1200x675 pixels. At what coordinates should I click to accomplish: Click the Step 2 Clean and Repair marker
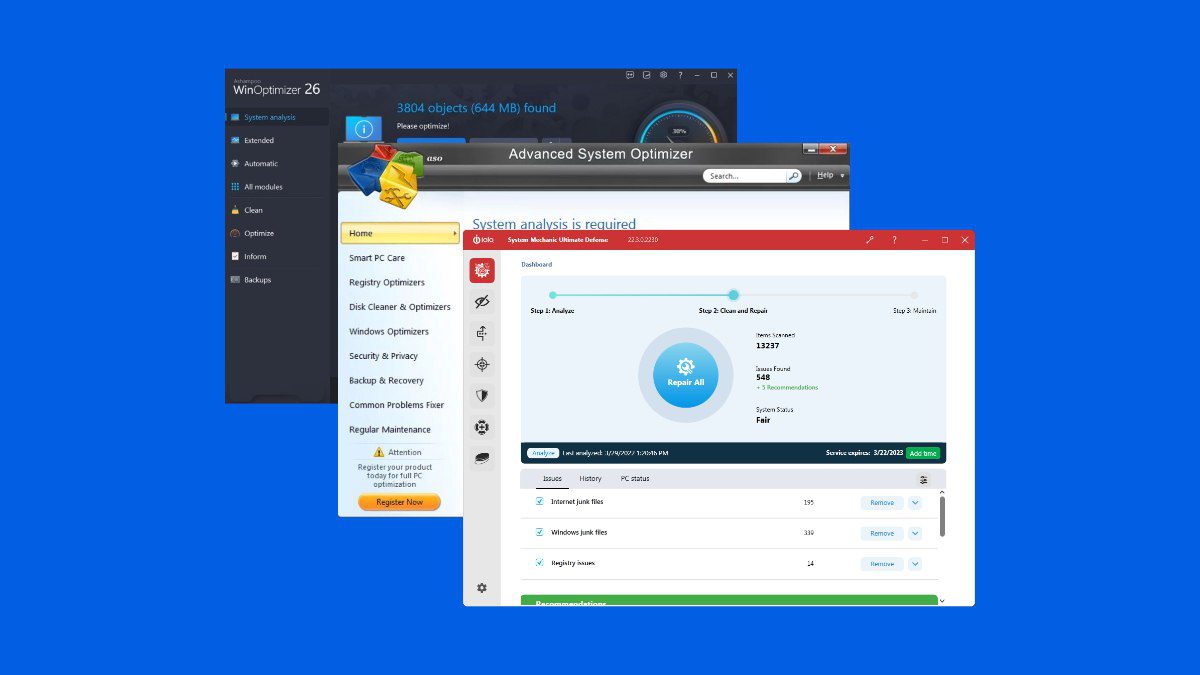click(733, 295)
